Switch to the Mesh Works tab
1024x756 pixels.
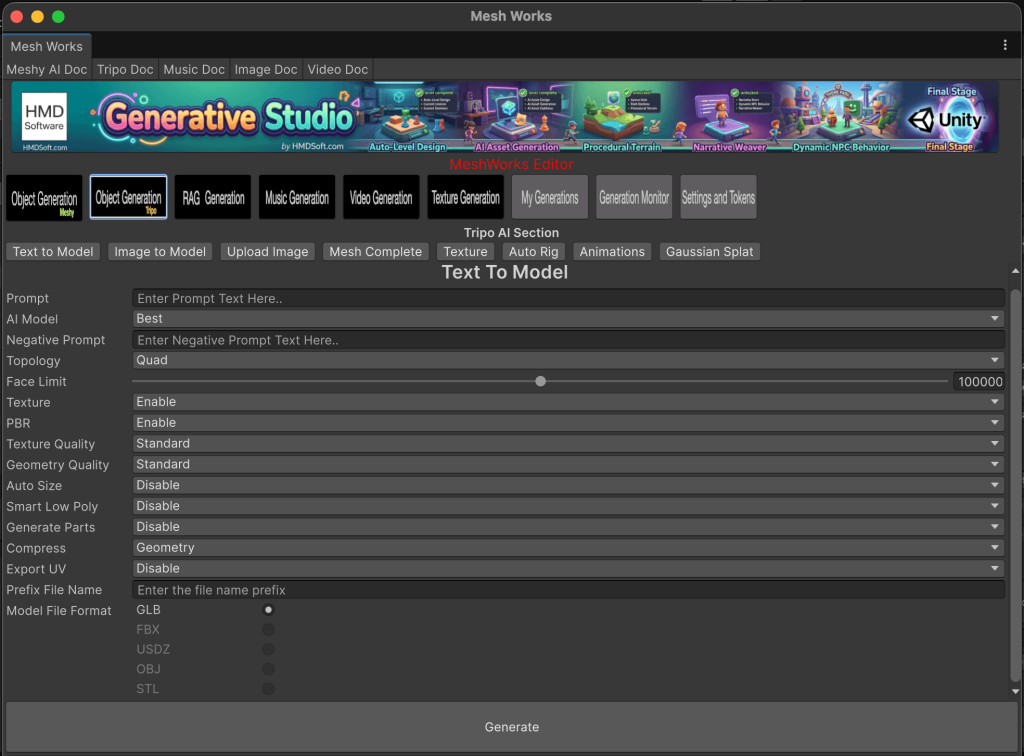tap(47, 46)
